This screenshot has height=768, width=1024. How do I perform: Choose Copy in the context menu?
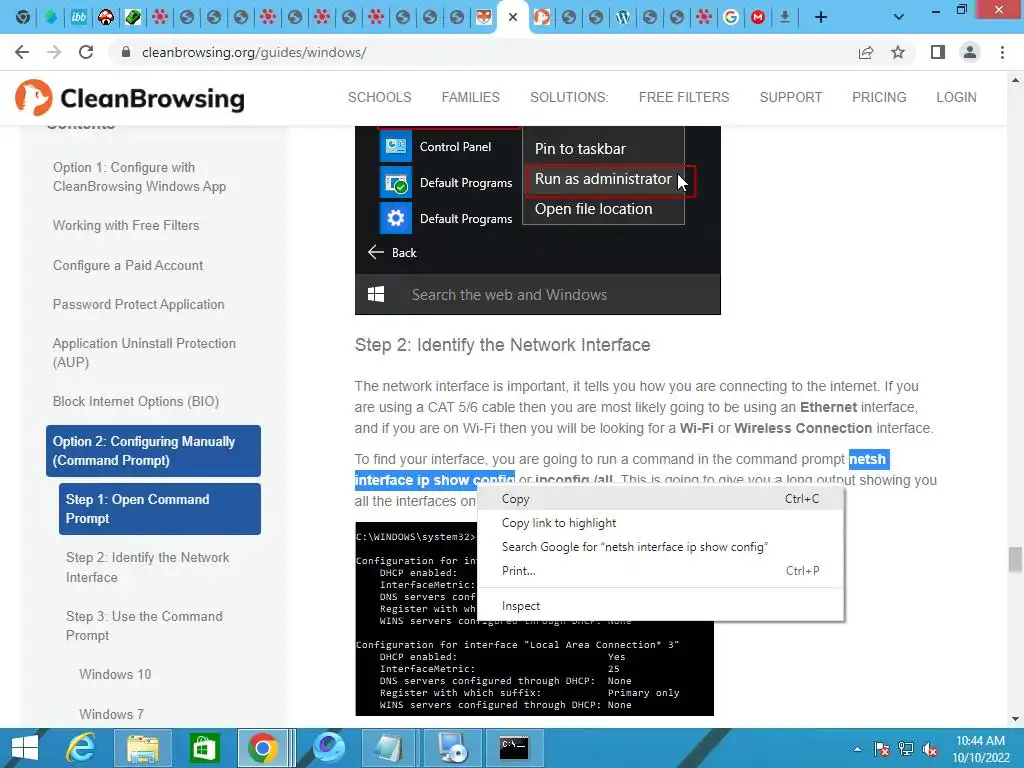point(661,499)
